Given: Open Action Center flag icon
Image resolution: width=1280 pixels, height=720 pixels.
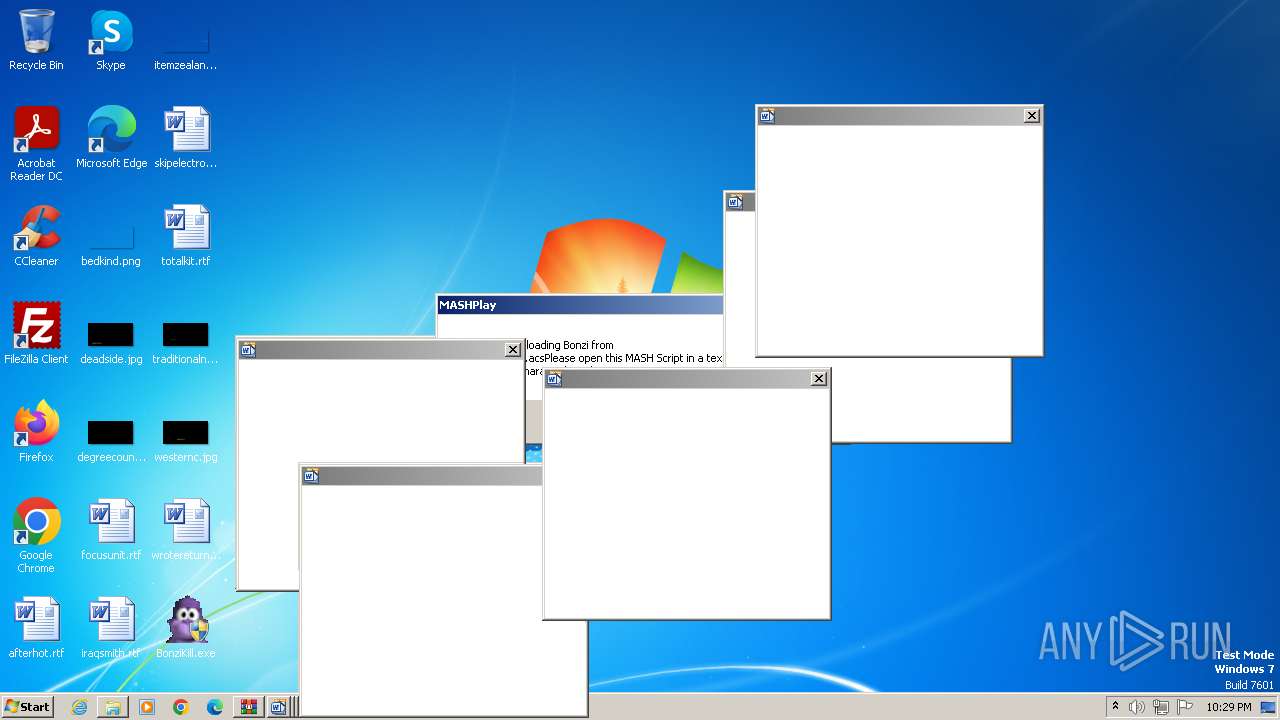Looking at the screenshot, I should pos(1185,707).
